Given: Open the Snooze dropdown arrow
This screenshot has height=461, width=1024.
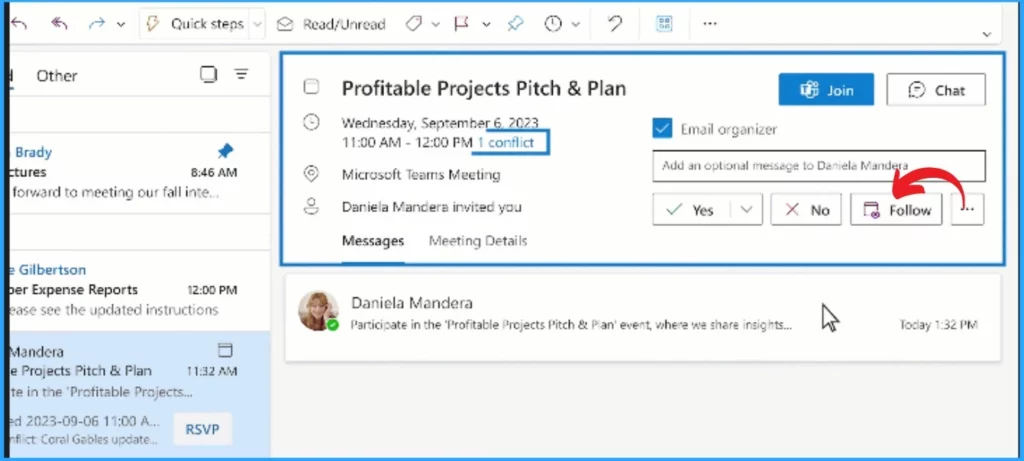Looking at the screenshot, I should tap(575, 25).
